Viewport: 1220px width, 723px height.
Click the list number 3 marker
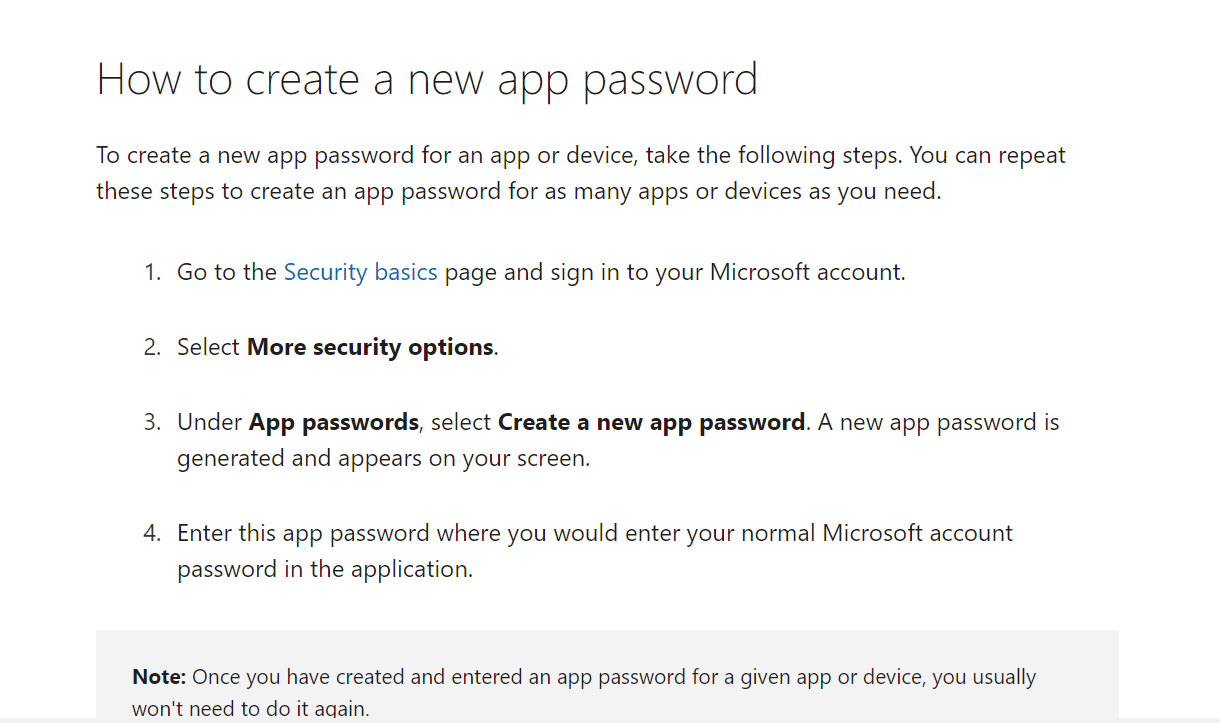click(151, 422)
